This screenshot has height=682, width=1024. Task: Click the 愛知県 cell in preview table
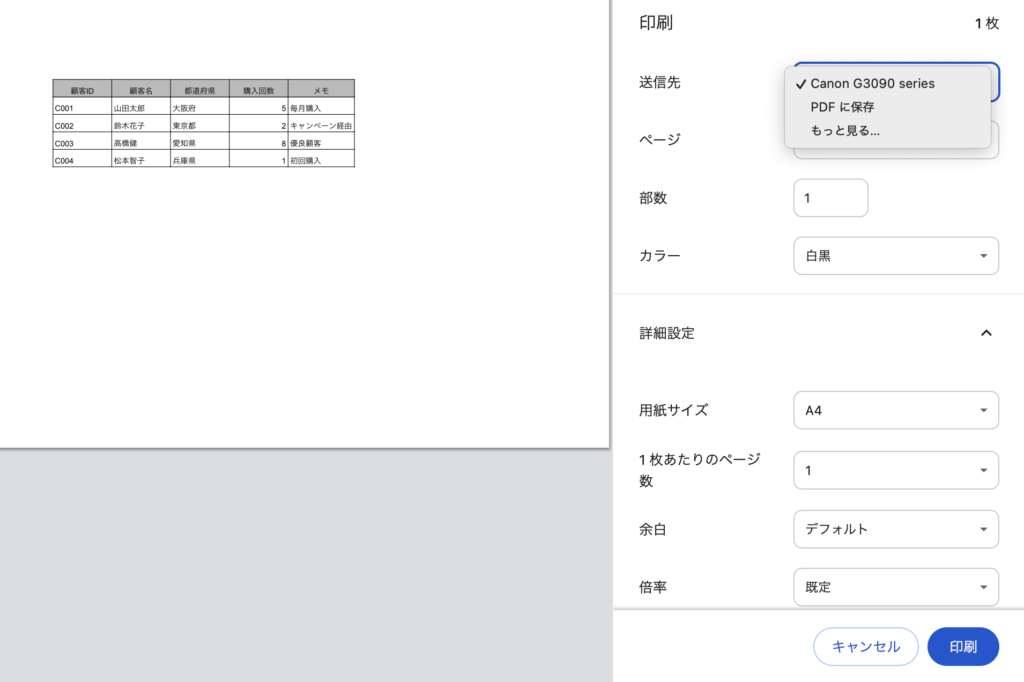coord(184,144)
